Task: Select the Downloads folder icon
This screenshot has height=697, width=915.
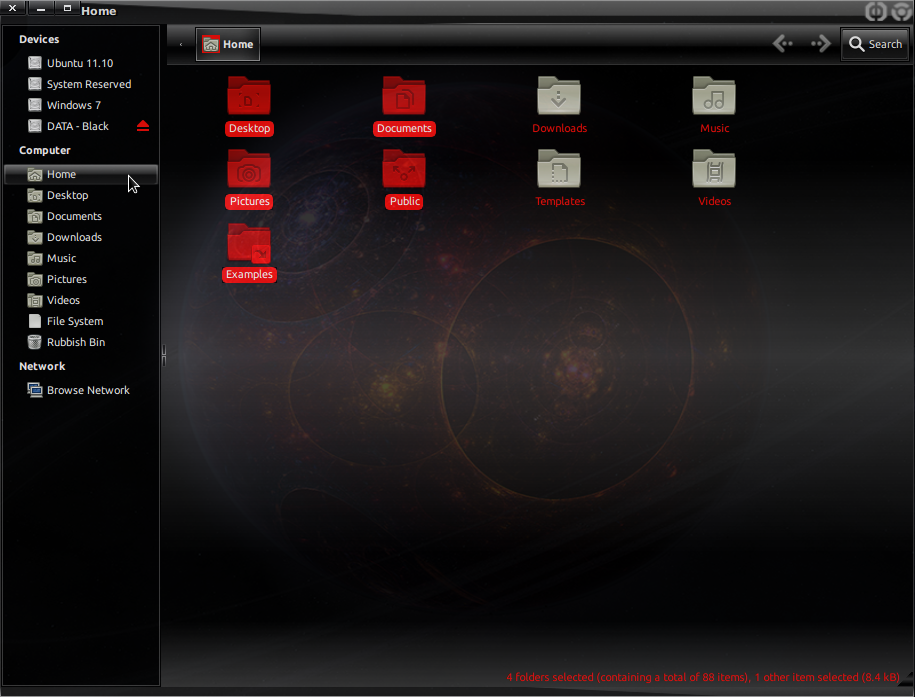Action: [x=559, y=96]
